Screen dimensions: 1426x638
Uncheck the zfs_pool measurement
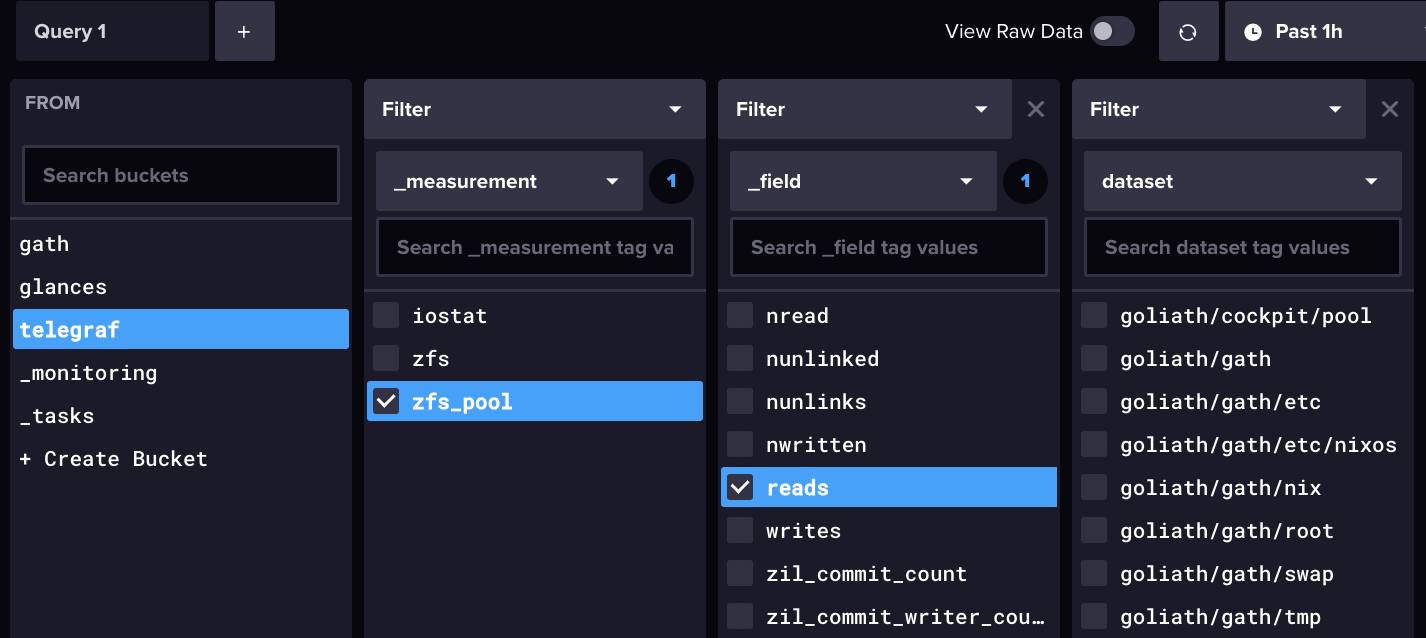385,401
